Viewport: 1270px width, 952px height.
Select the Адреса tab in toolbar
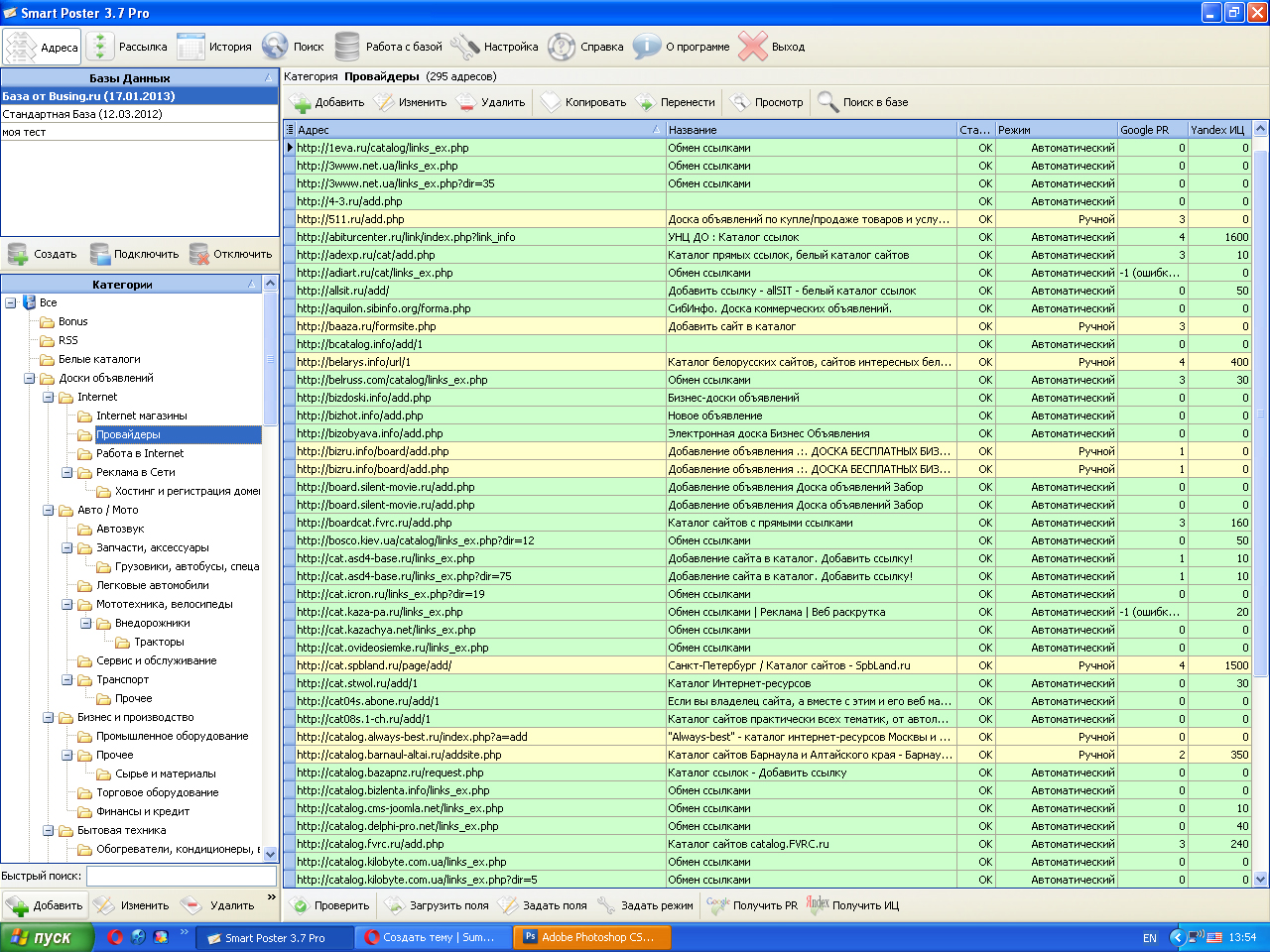(42, 47)
